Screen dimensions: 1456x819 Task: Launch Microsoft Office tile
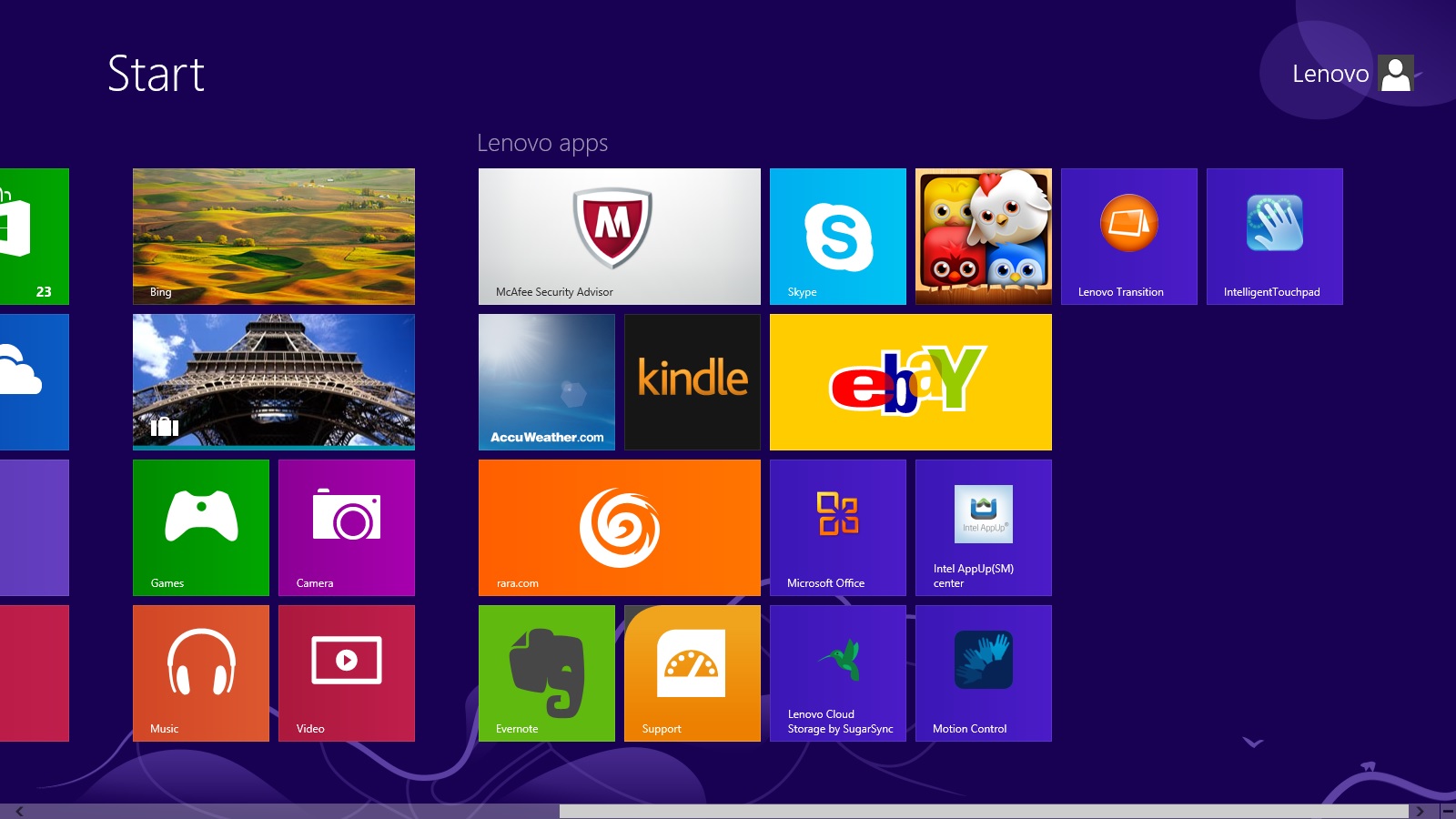pos(838,528)
